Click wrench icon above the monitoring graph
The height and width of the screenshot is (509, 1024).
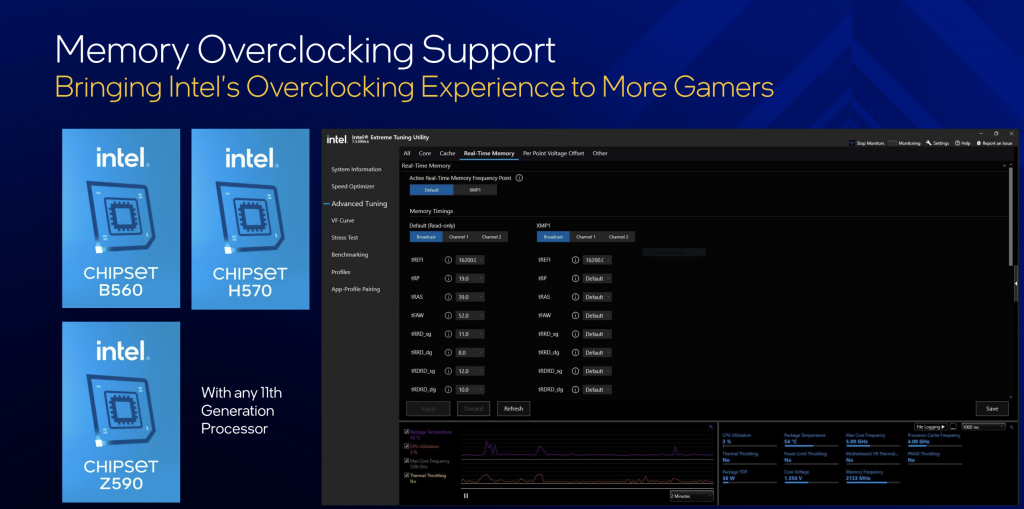point(711,427)
